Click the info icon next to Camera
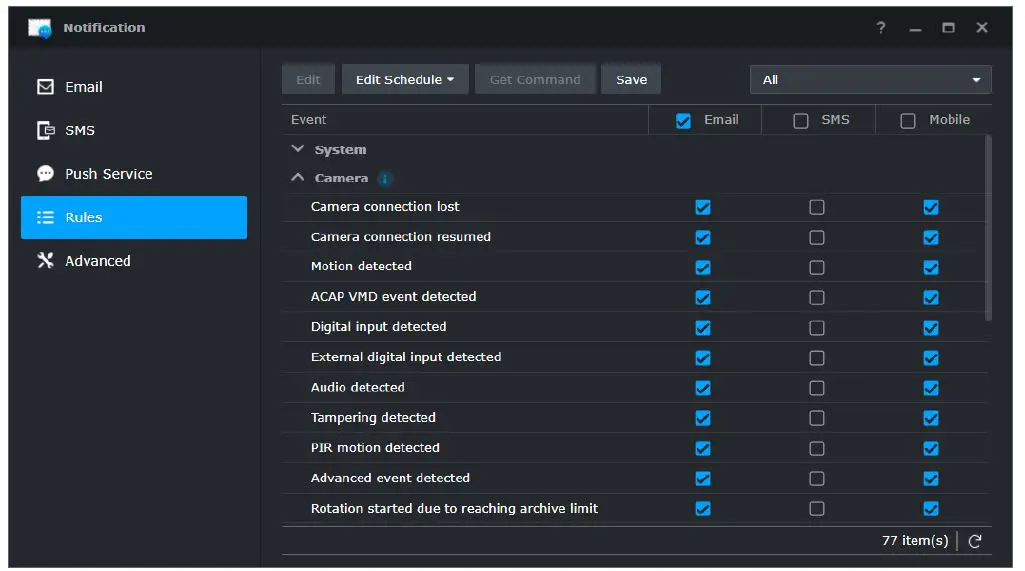 (385, 179)
